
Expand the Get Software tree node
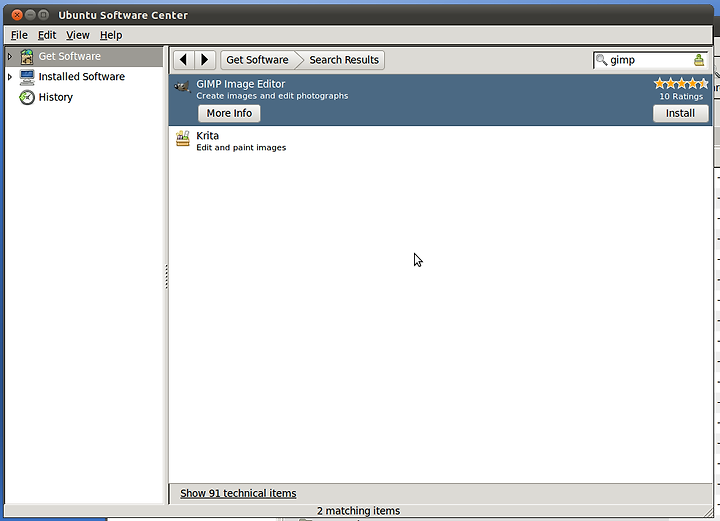pyautogui.click(x=10, y=56)
